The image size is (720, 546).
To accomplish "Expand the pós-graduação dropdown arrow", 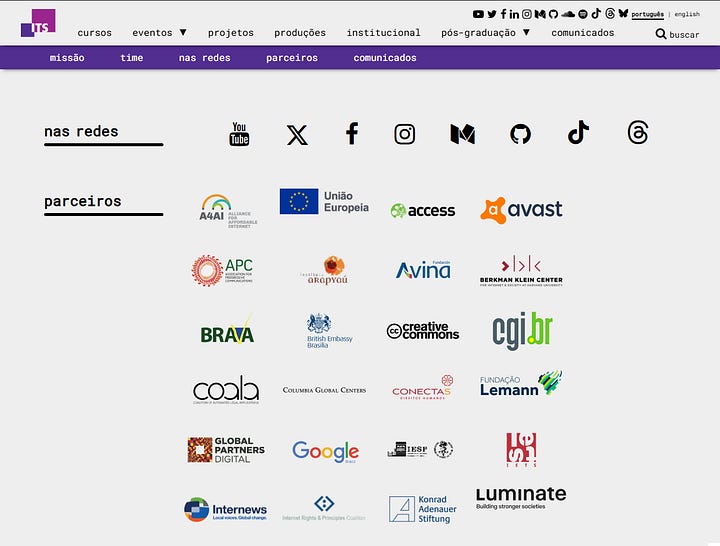I will pyautogui.click(x=526, y=32).
